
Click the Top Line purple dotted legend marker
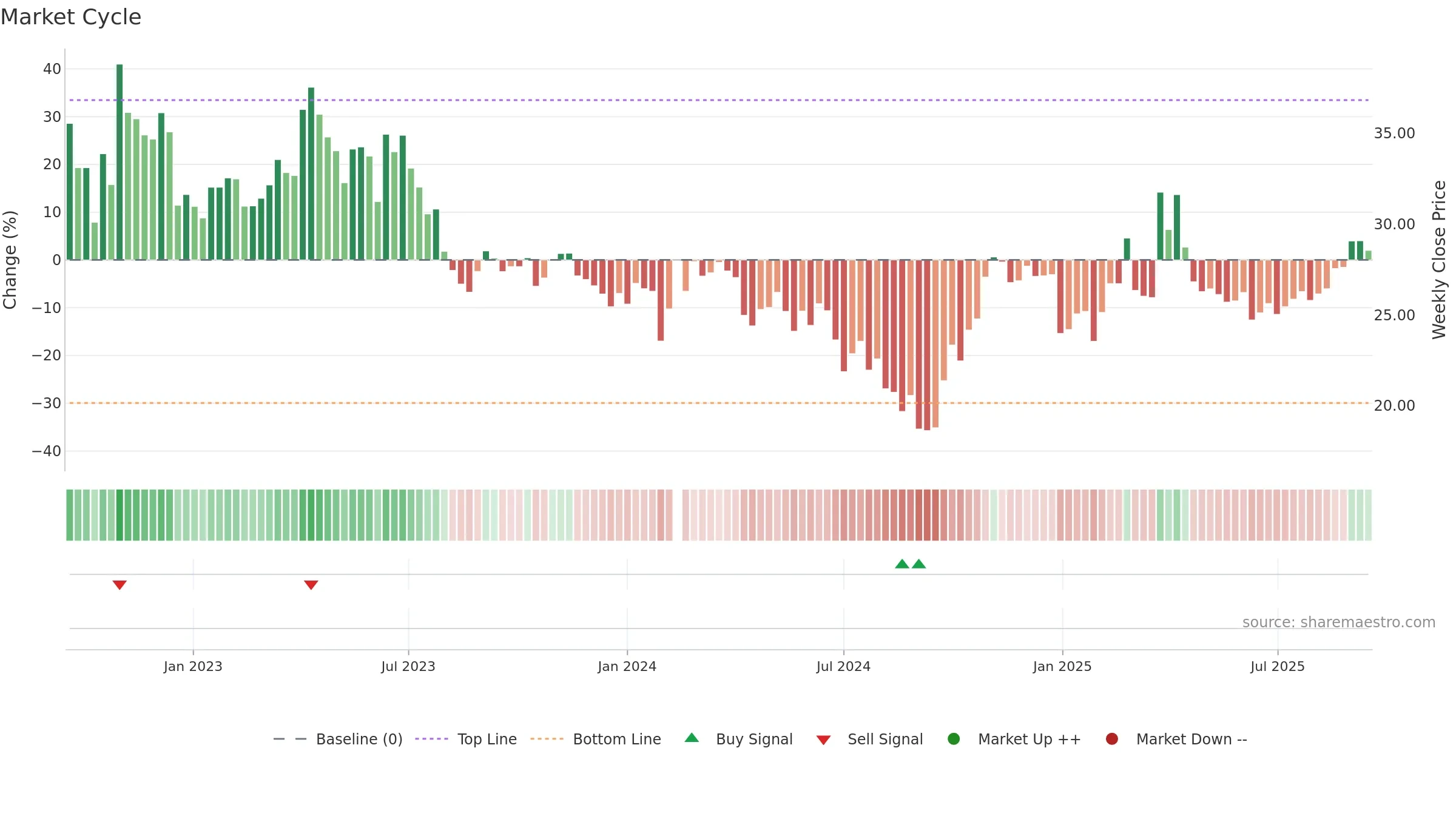pos(431,739)
